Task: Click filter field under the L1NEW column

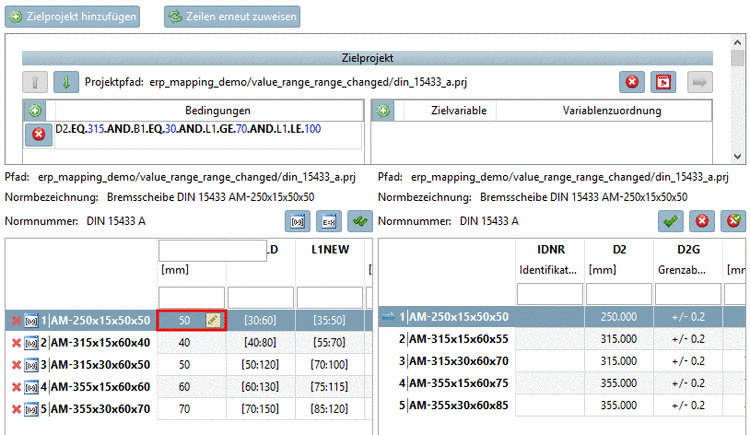Action: pos(330,297)
